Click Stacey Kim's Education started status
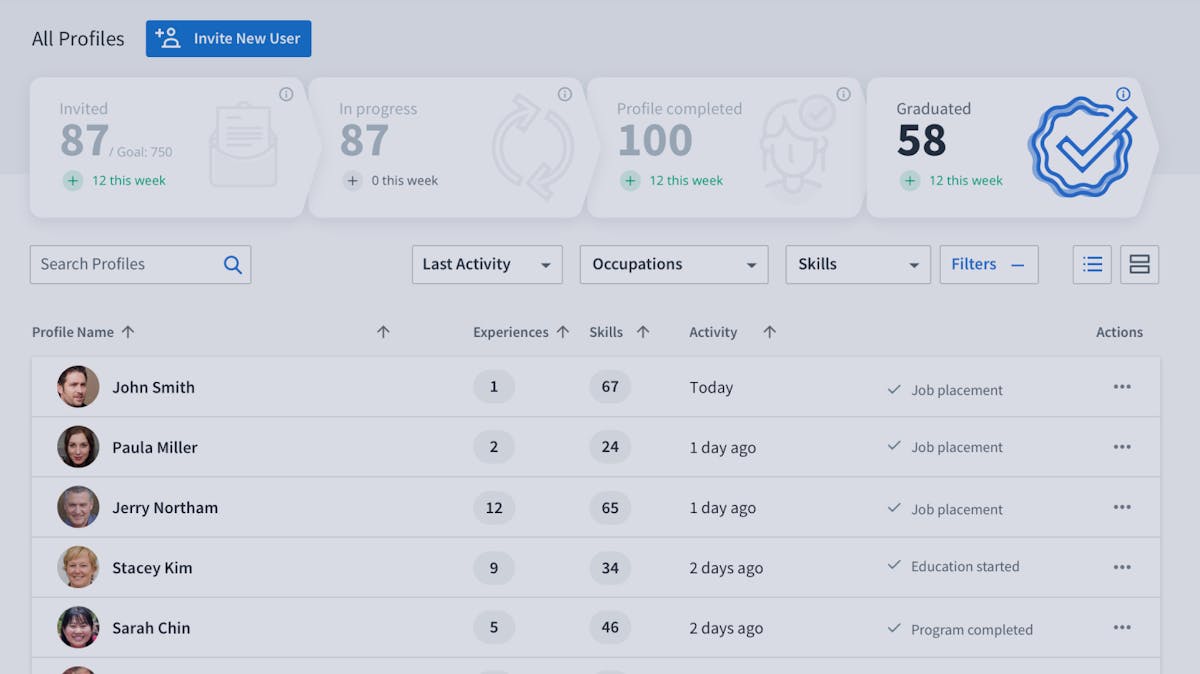The height and width of the screenshot is (674, 1200). (x=954, y=566)
